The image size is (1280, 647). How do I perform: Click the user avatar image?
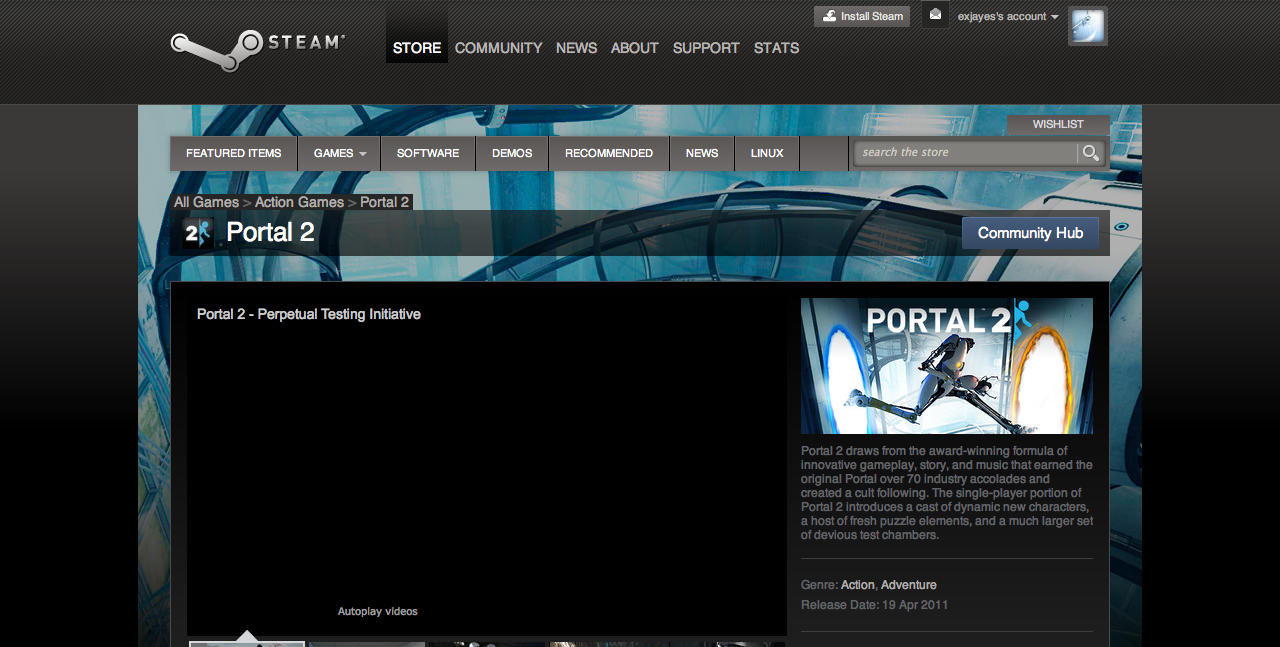pyautogui.click(x=1088, y=26)
